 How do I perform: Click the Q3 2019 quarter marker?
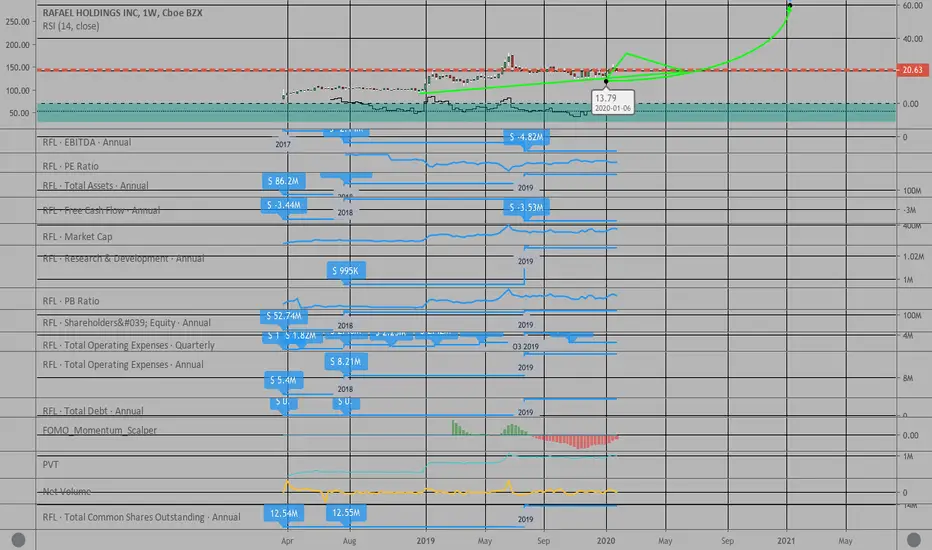tap(525, 347)
